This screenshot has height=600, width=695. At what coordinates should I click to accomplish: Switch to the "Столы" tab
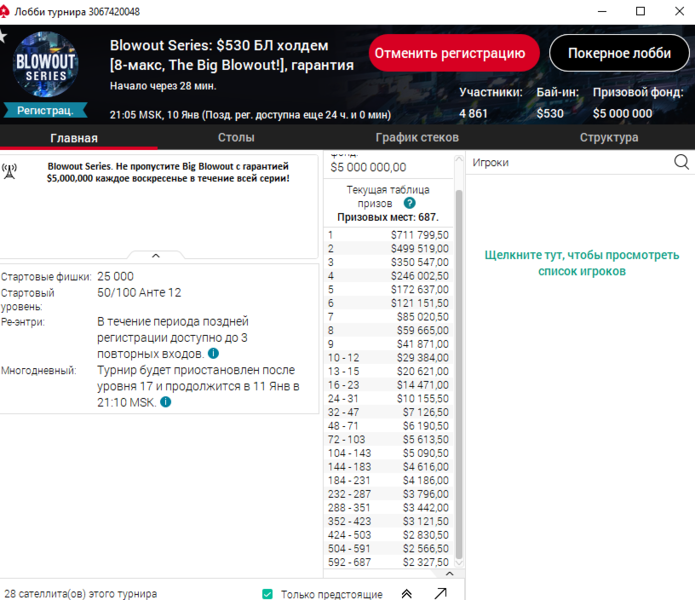pos(236,138)
